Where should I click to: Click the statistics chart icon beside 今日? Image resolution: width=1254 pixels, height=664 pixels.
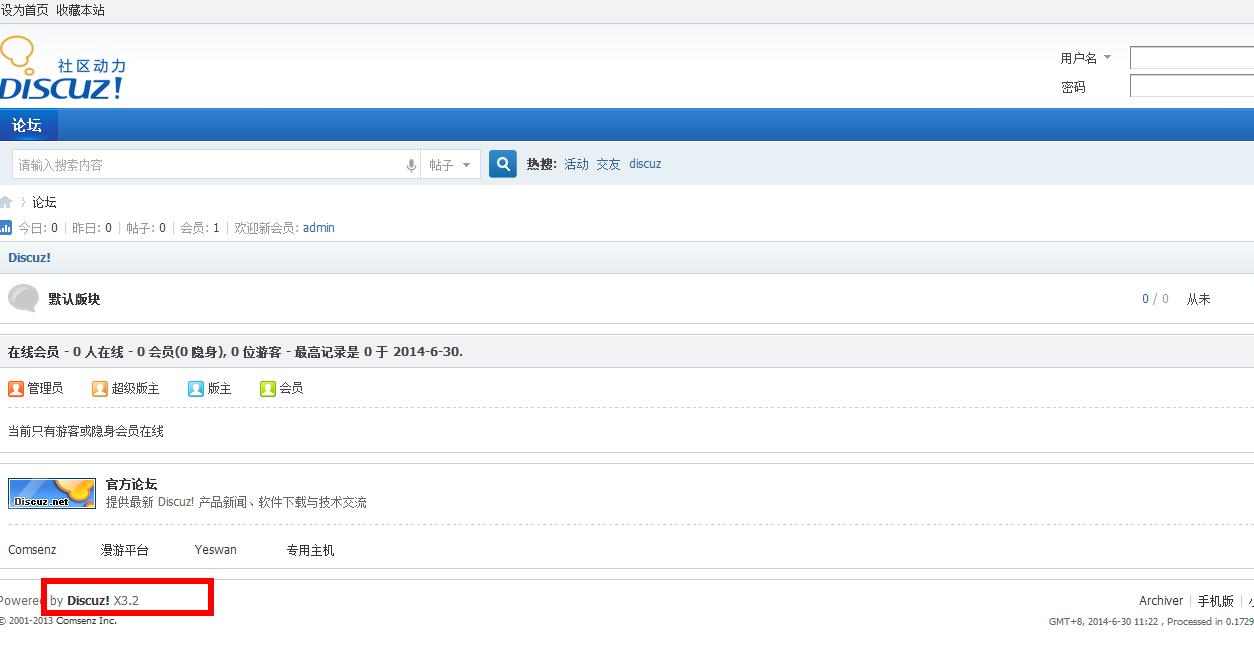pyautogui.click(x=6, y=228)
